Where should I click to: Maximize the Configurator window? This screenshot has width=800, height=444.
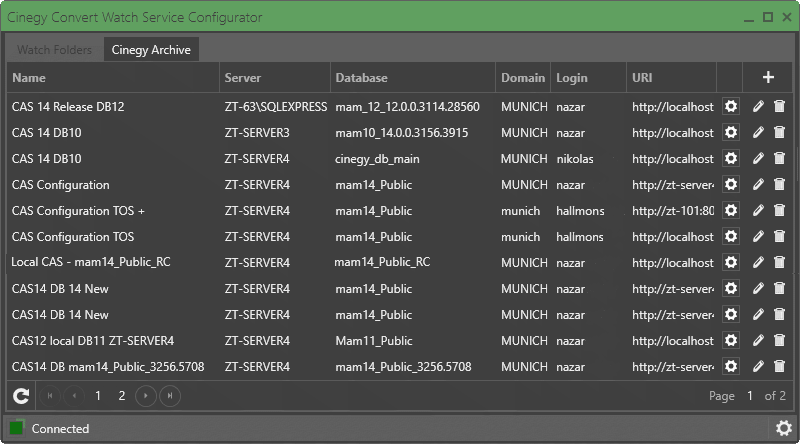768,17
